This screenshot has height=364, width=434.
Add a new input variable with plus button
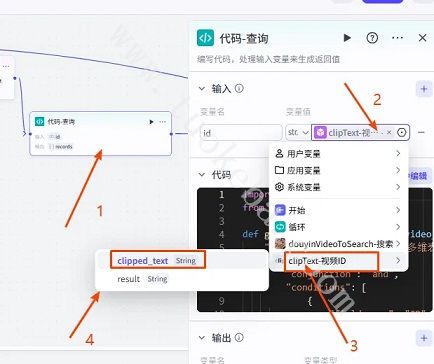click(x=424, y=89)
